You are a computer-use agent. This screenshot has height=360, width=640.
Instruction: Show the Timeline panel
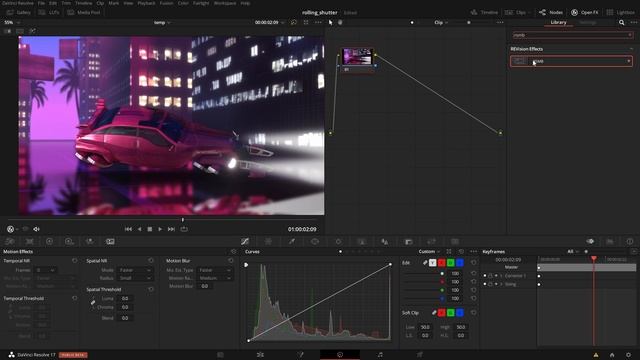point(484,12)
